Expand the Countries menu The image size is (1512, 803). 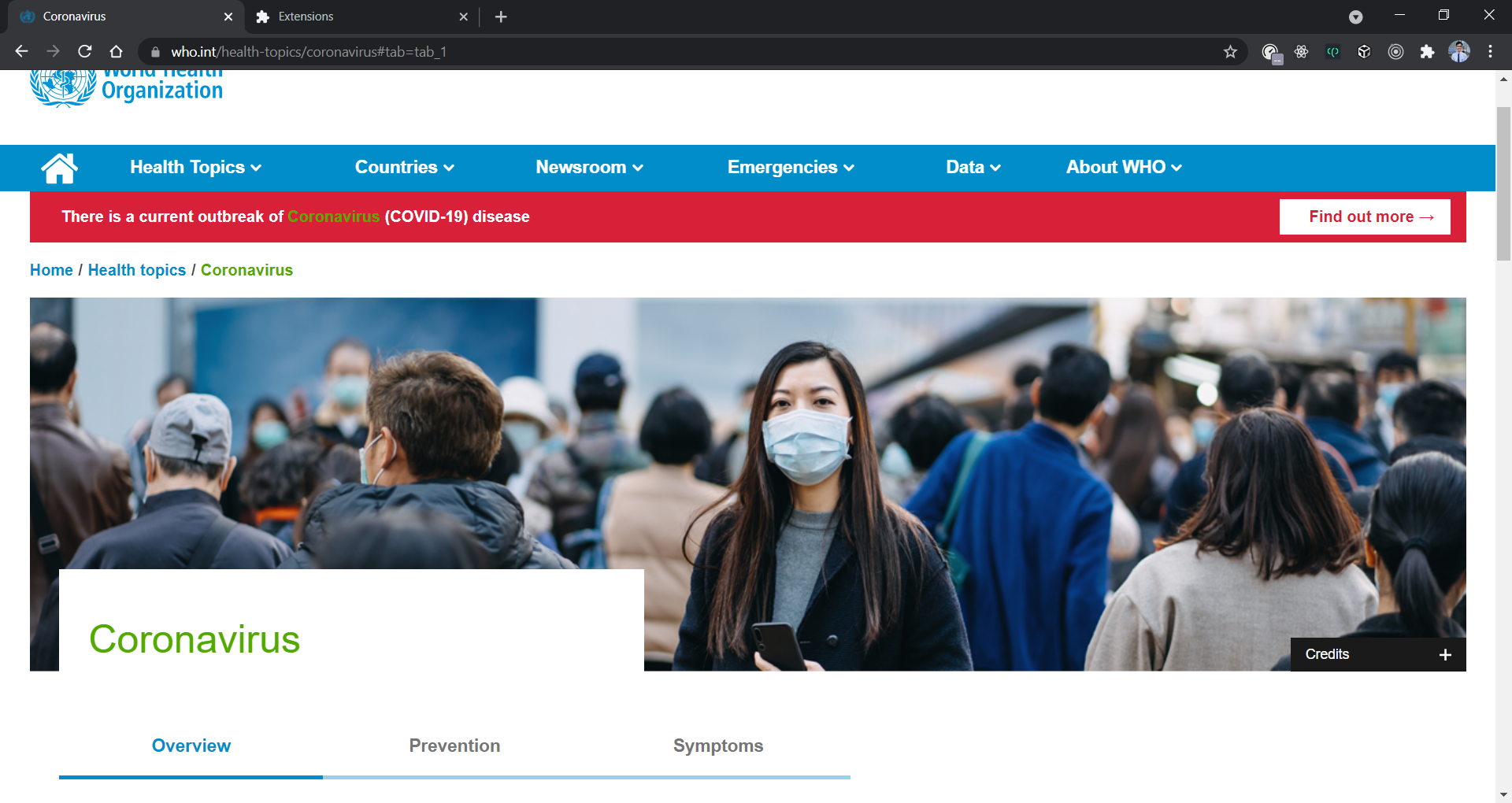(405, 168)
